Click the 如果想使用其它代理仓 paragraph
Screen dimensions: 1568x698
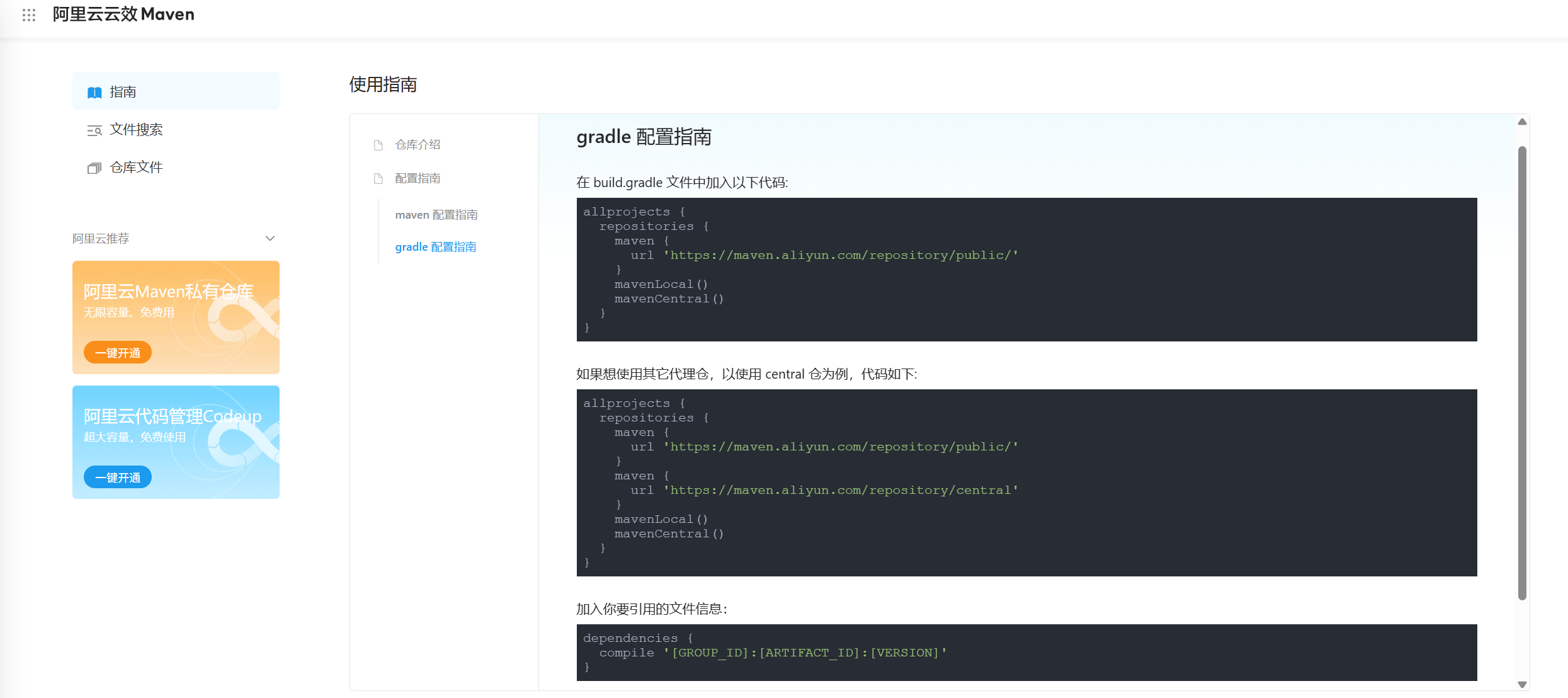[747, 374]
